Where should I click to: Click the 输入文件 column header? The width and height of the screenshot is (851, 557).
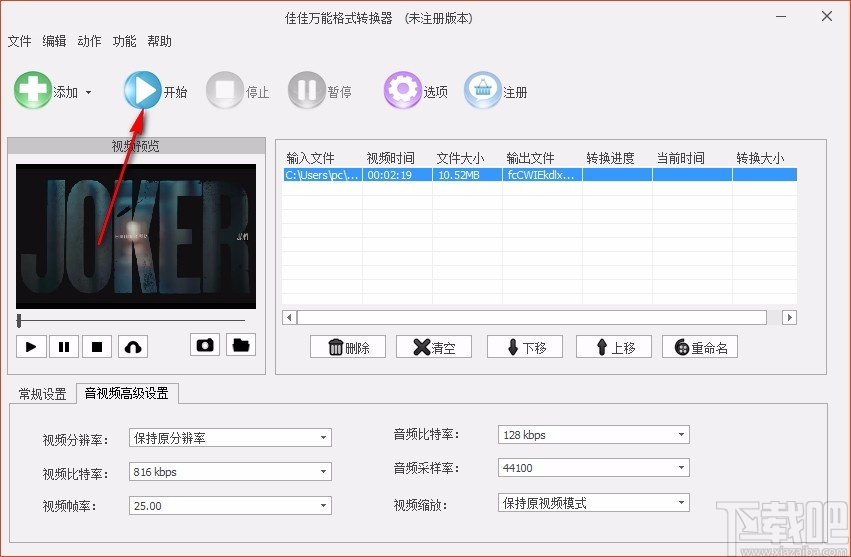coord(310,159)
